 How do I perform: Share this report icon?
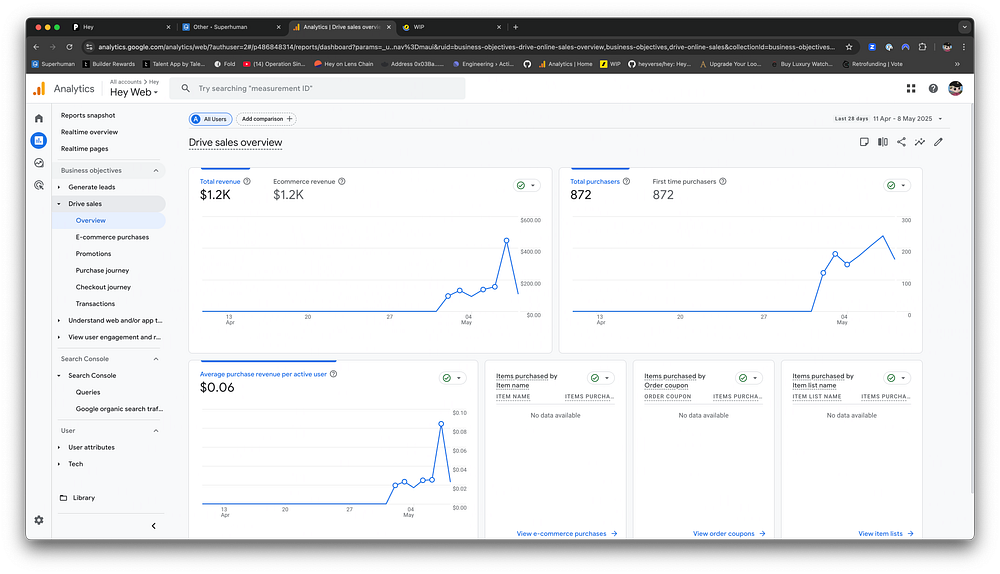(901, 142)
